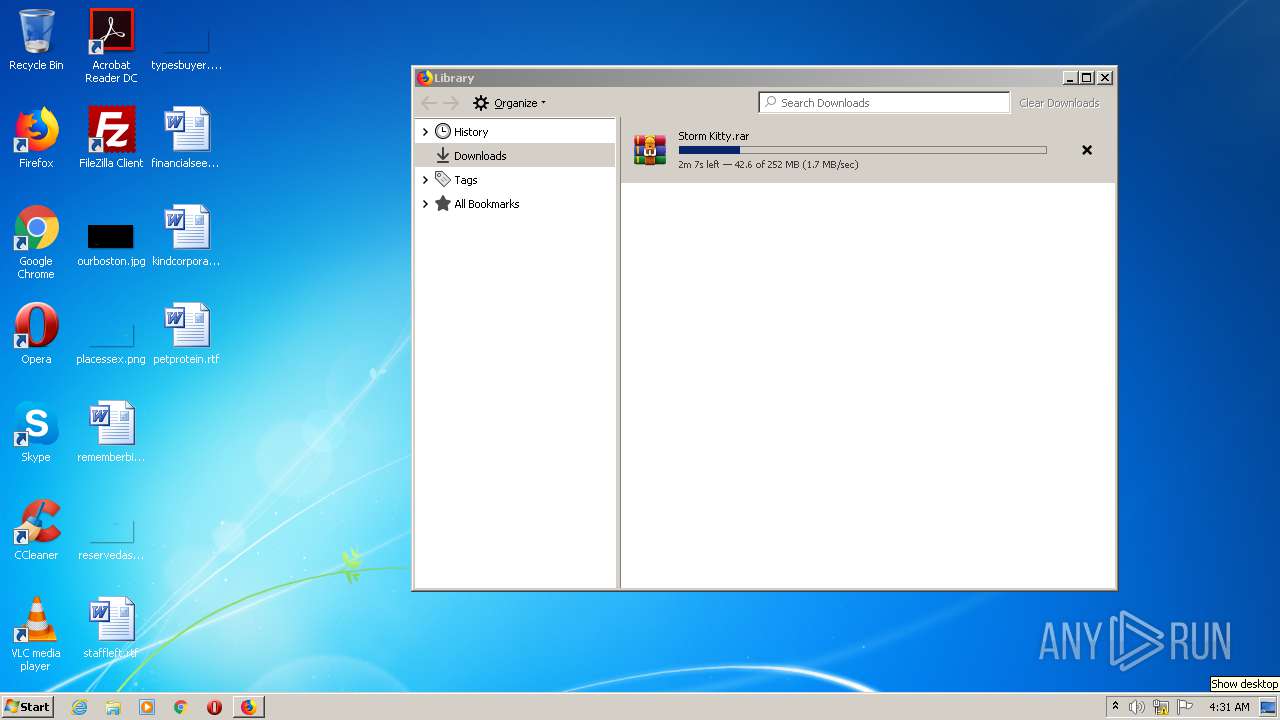Click the taskbar clock 4:31 AM
The height and width of the screenshot is (720, 1280).
[x=1229, y=707]
